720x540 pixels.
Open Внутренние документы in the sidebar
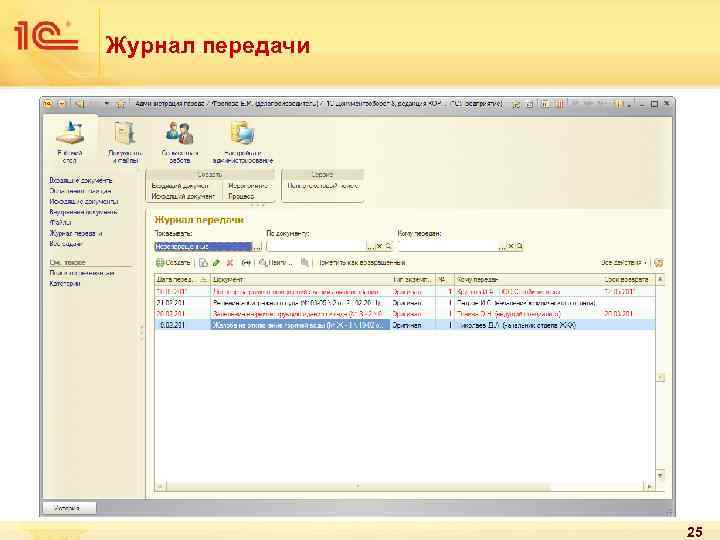pos(83,212)
